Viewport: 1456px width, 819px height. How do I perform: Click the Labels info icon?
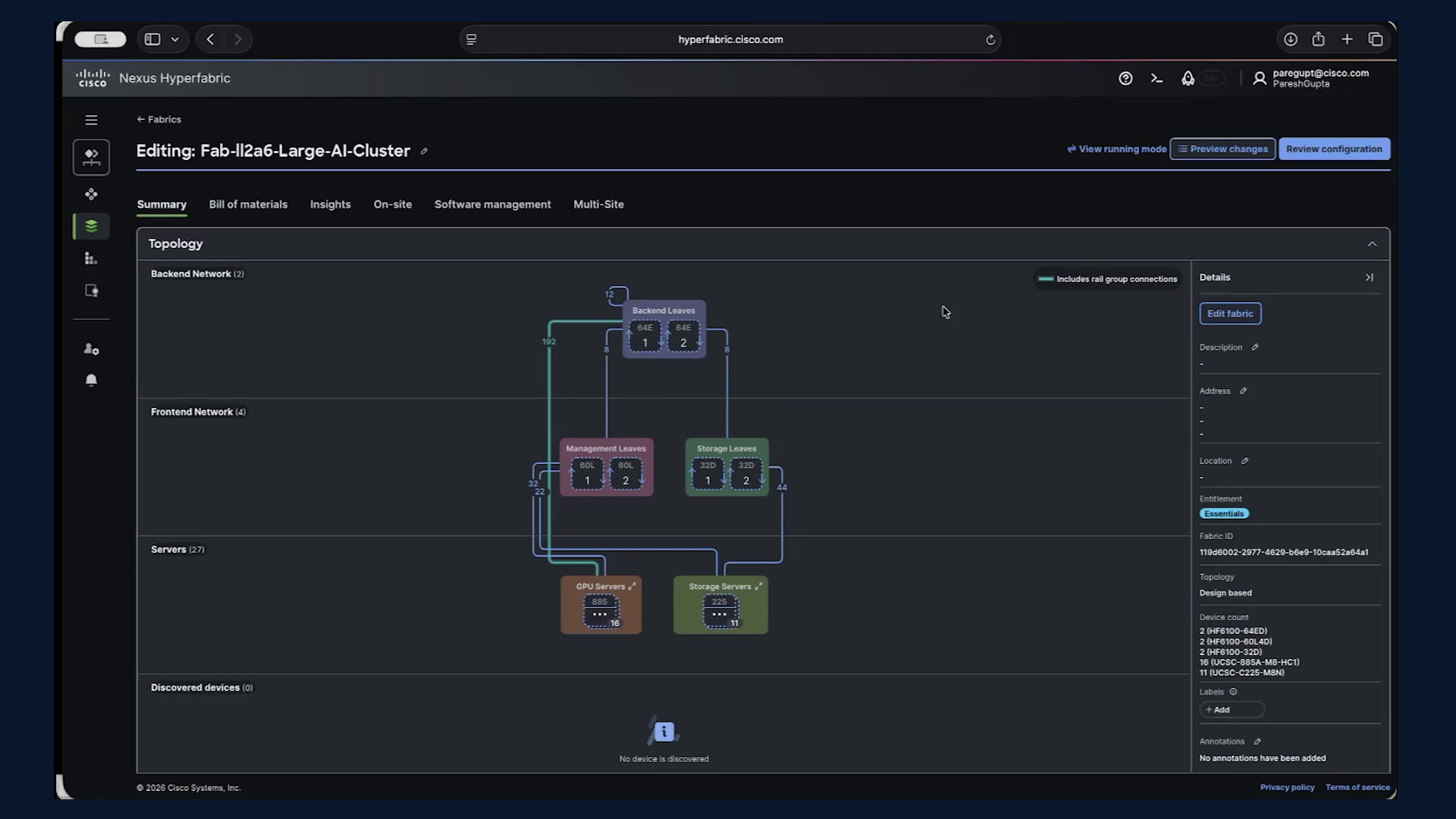1233,692
